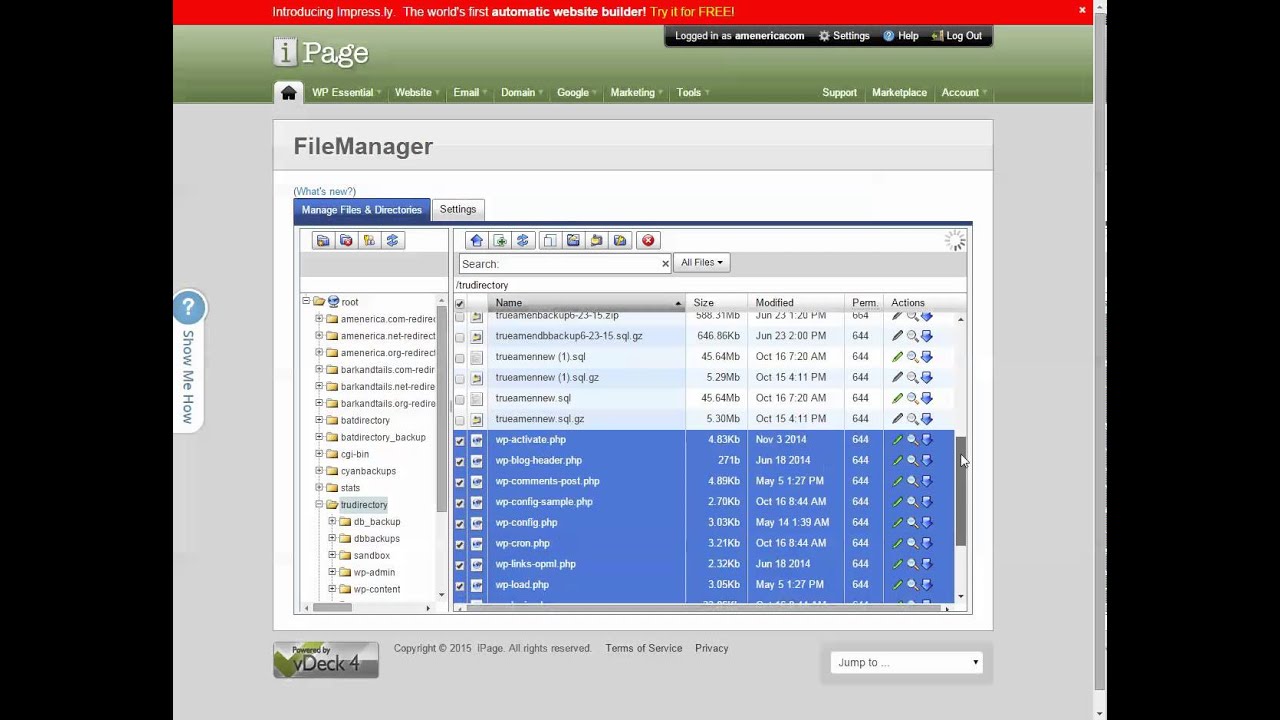
Task: Collapse the root tree node
Action: click(x=306, y=301)
